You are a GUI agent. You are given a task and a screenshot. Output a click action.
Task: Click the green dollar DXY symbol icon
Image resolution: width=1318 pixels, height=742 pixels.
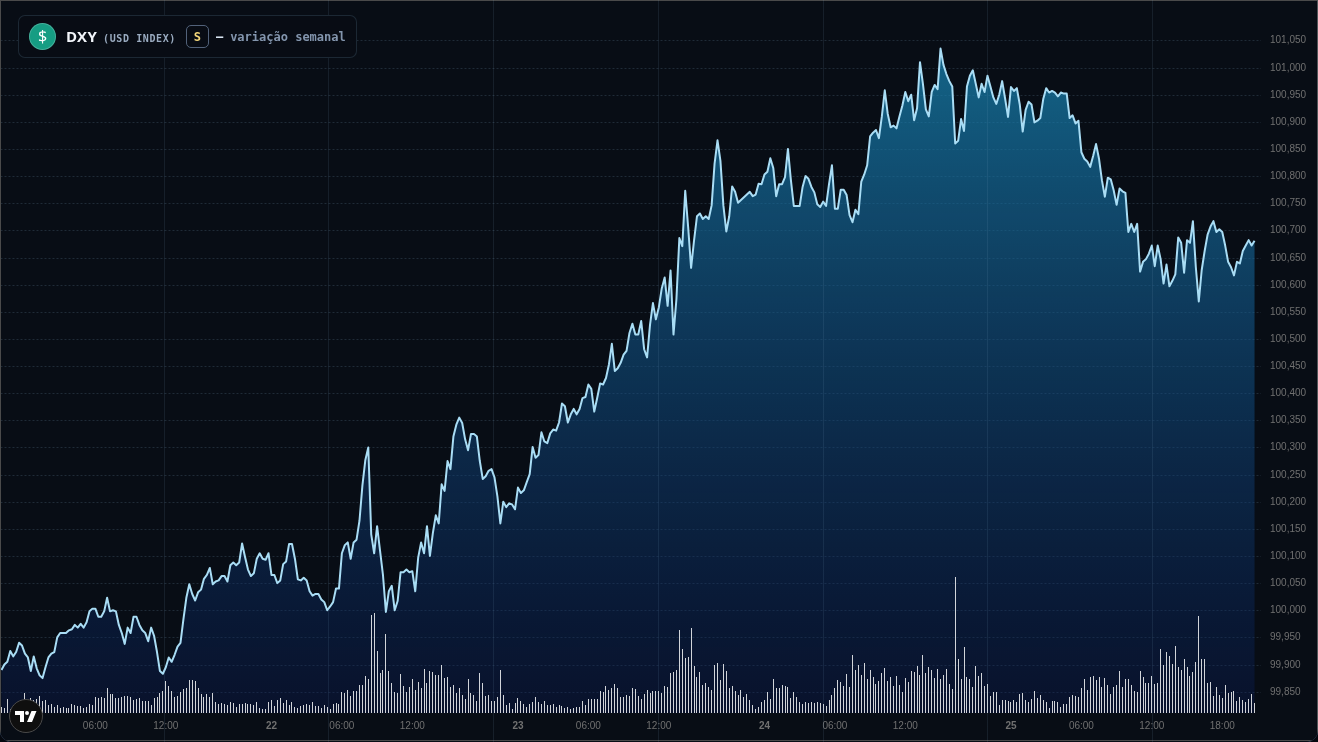click(x=42, y=37)
